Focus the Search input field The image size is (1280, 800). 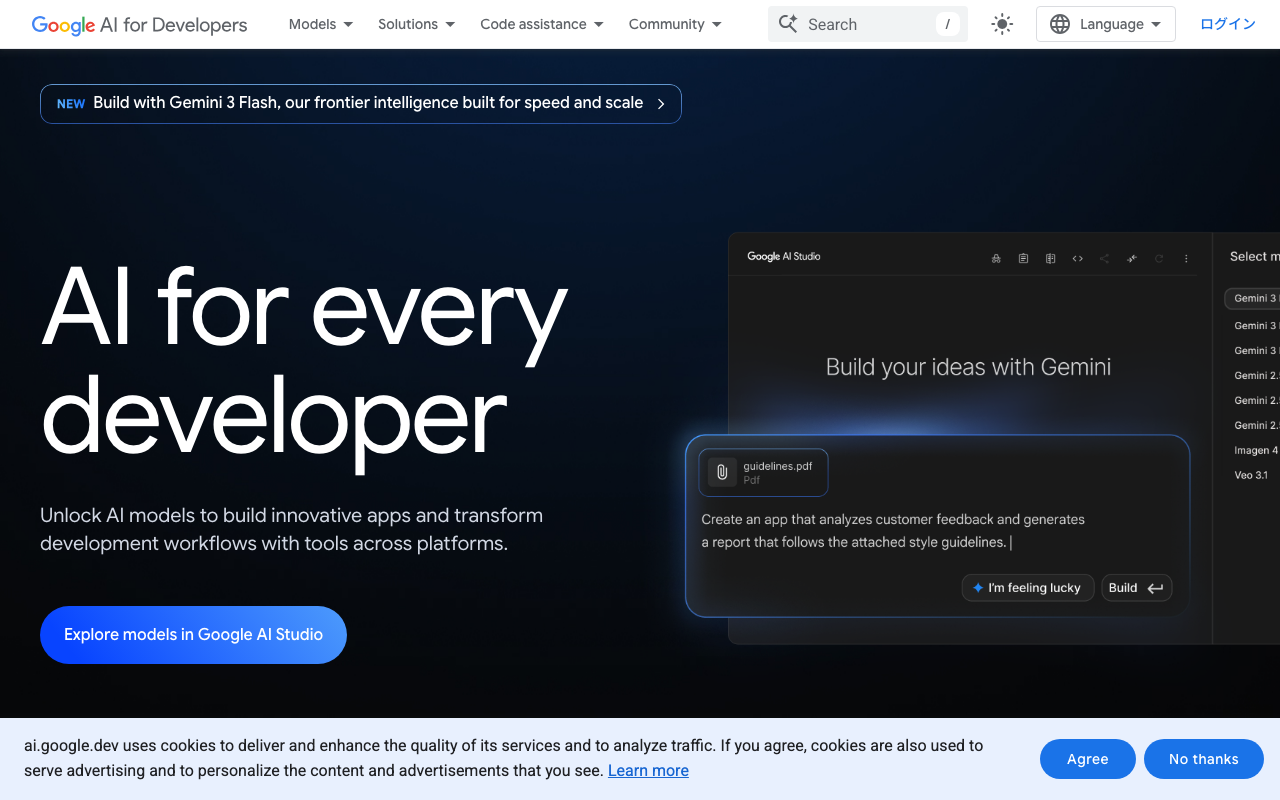(867, 24)
